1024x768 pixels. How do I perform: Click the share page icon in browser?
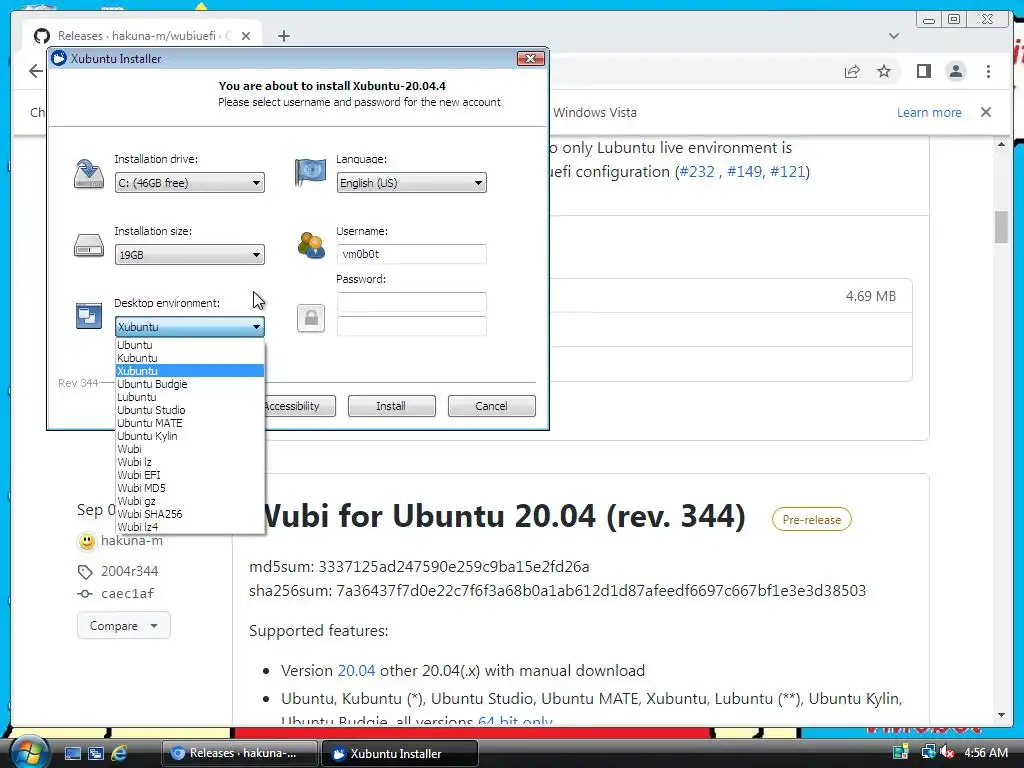click(852, 71)
